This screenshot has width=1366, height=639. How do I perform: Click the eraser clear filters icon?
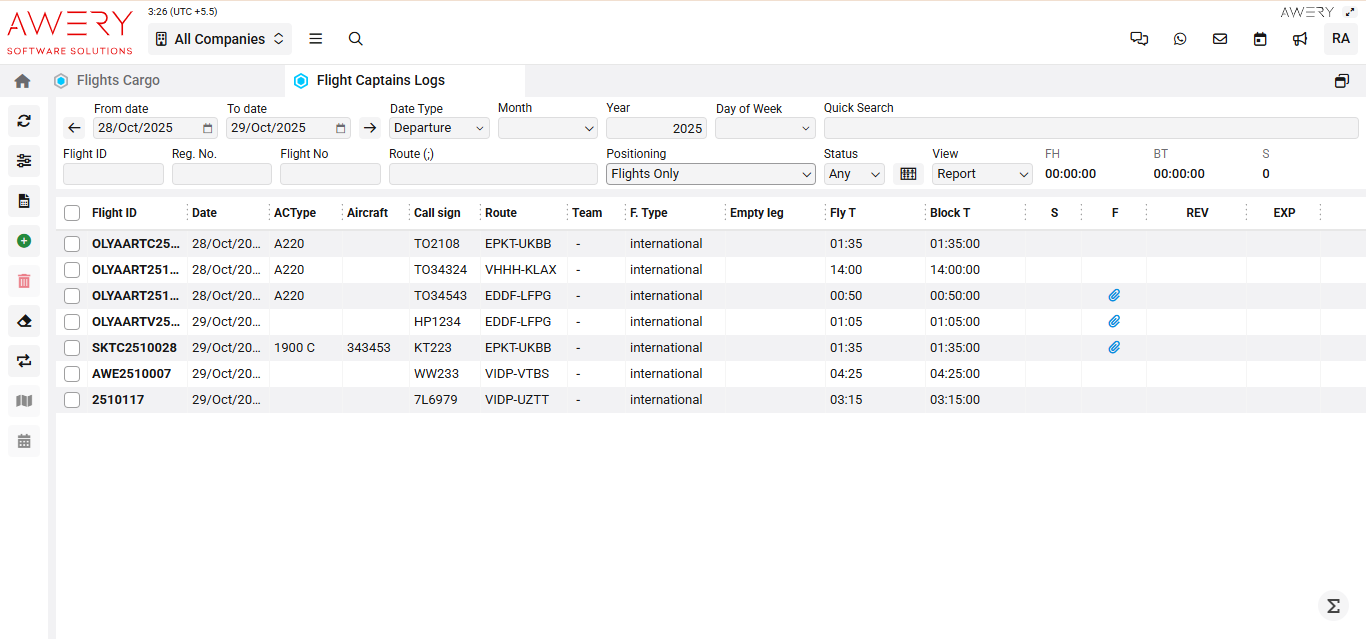(x=24, y=321)
